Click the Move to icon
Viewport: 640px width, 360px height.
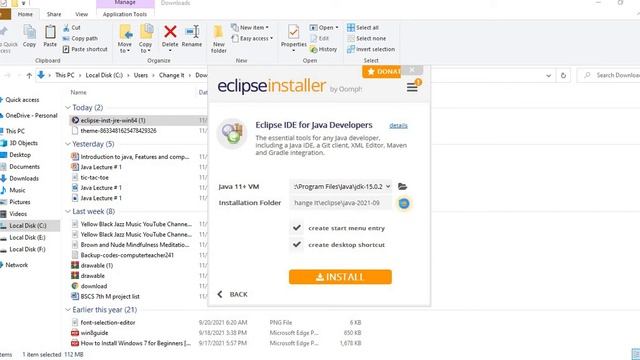125,38
